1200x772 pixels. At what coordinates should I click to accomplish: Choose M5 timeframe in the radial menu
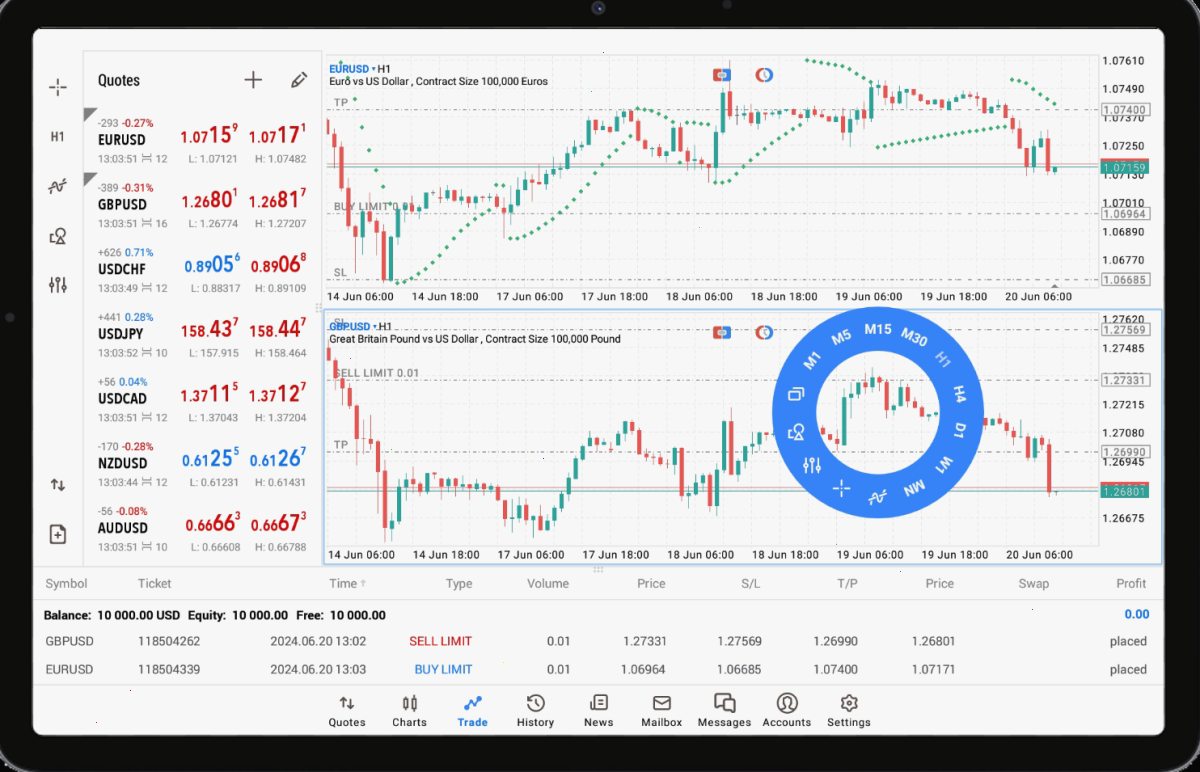[x=841, y=337]
